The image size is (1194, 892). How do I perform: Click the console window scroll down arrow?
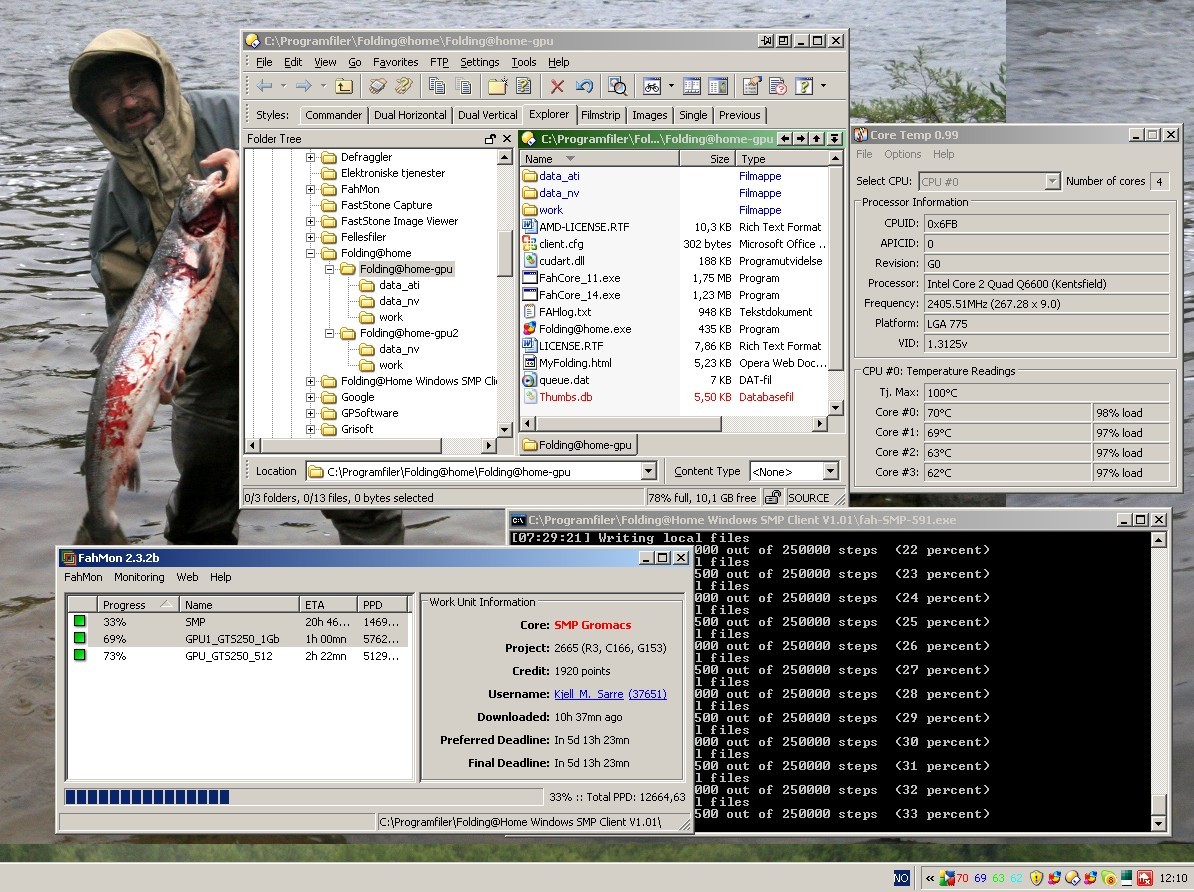click(1158, 823)
